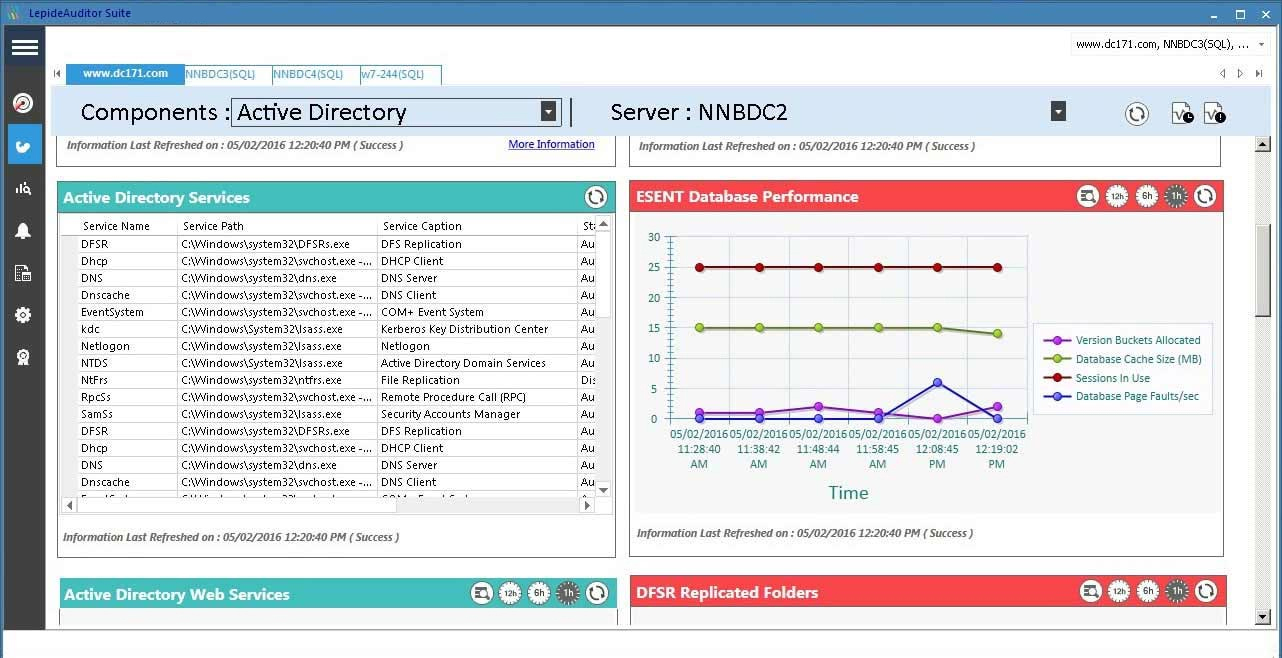Refresh the Active Directory Services panel

point(596,197)
